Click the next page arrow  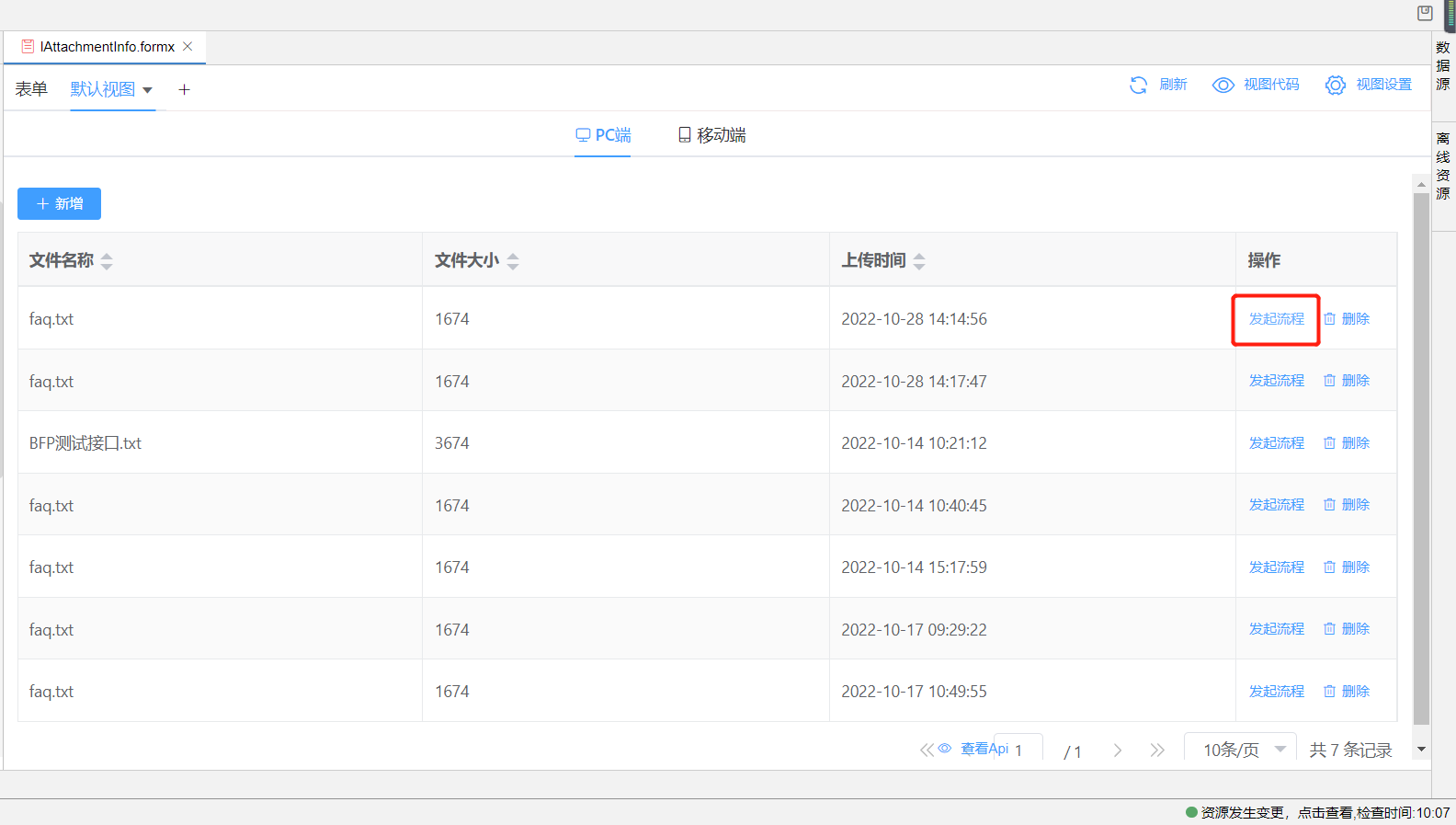click(1118, 751)
